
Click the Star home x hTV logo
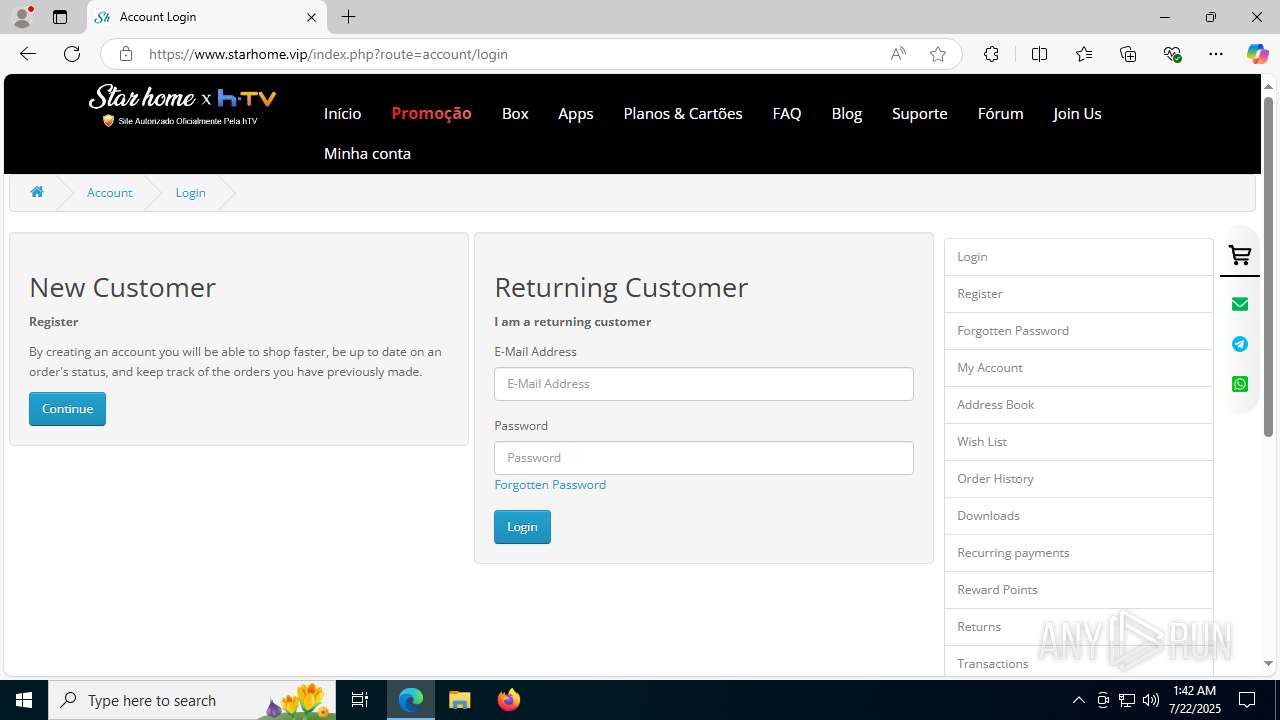tap(182, 105)
